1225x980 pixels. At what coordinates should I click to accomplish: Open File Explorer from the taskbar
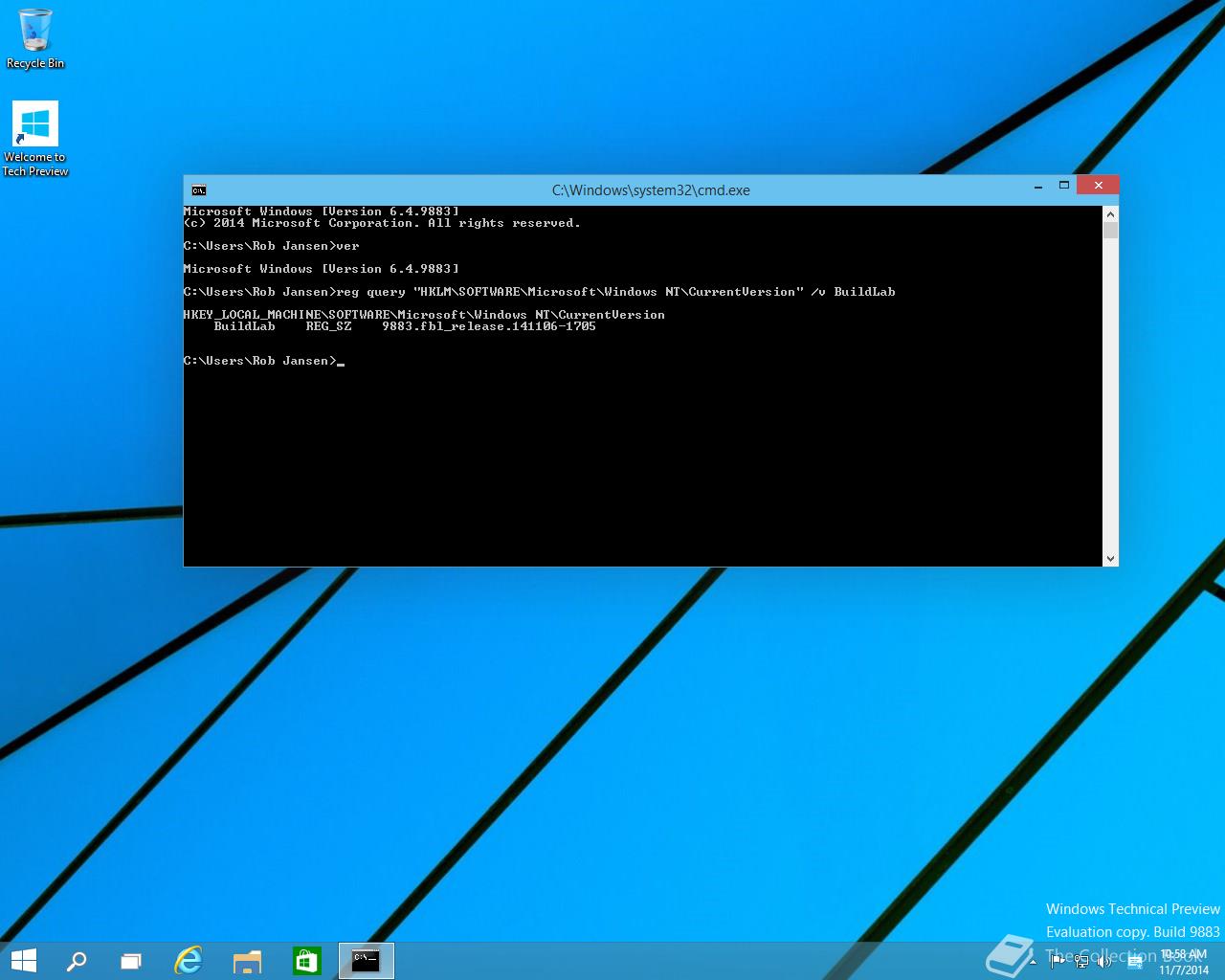click(x=247, y=961)
